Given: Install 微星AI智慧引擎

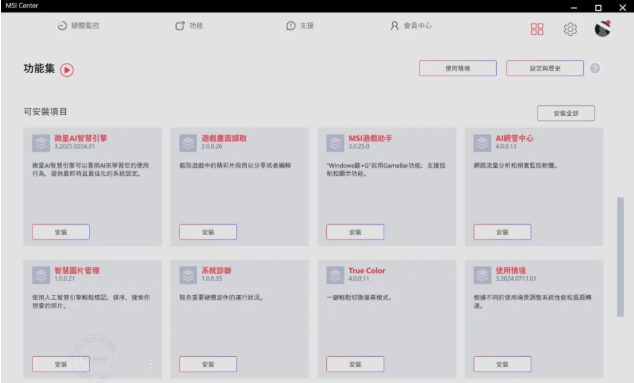Looking at the screenshot, I should click(61, 232).
